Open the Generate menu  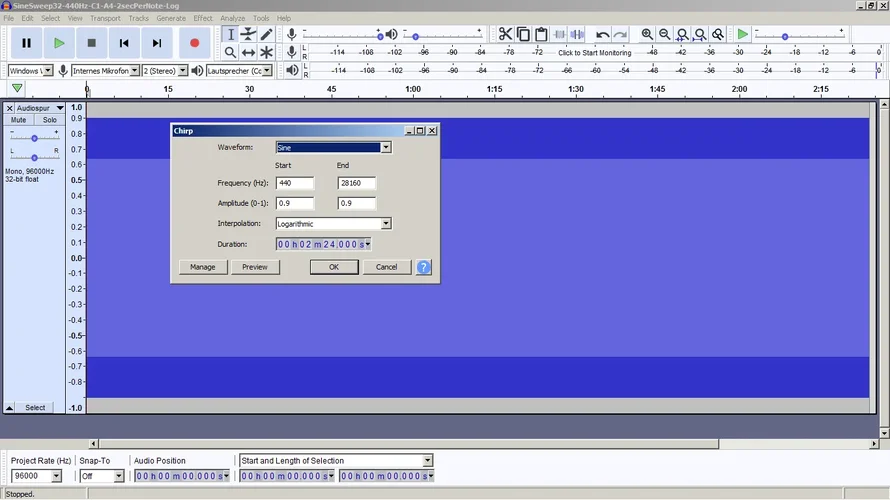pyautogui.click(x=170, y=18)
